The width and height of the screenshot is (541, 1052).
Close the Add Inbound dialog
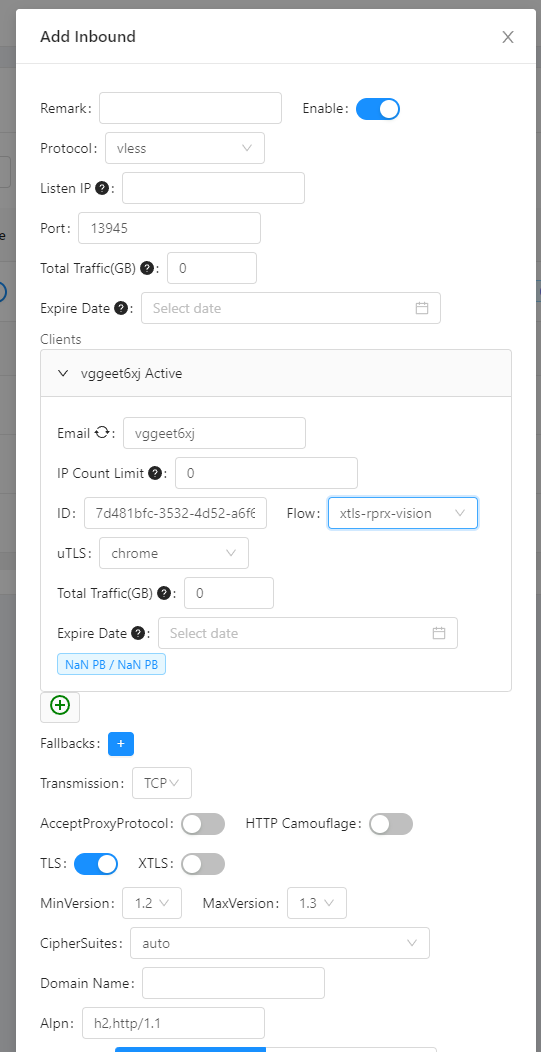click(508, 37)
